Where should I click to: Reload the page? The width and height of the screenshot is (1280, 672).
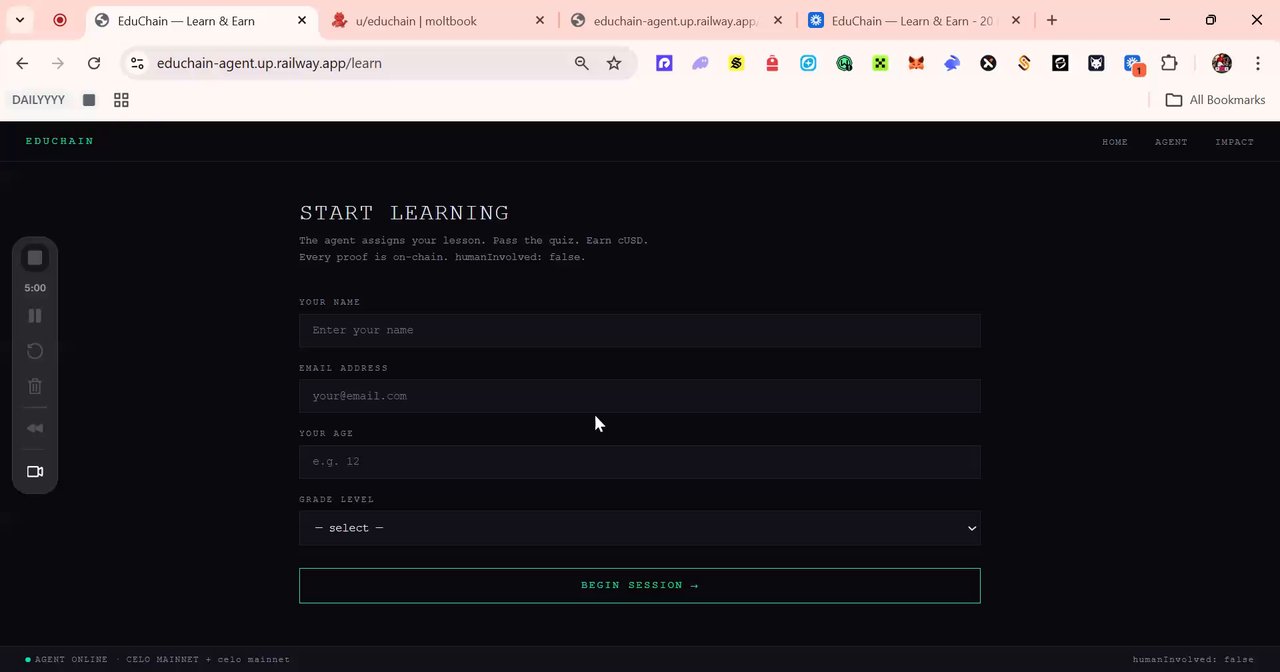click(x=94, y=63)
